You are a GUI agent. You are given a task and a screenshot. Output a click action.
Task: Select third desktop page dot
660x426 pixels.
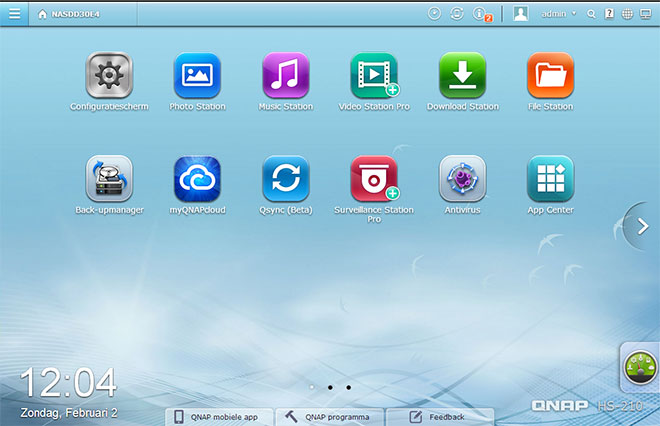coord(349,387)
